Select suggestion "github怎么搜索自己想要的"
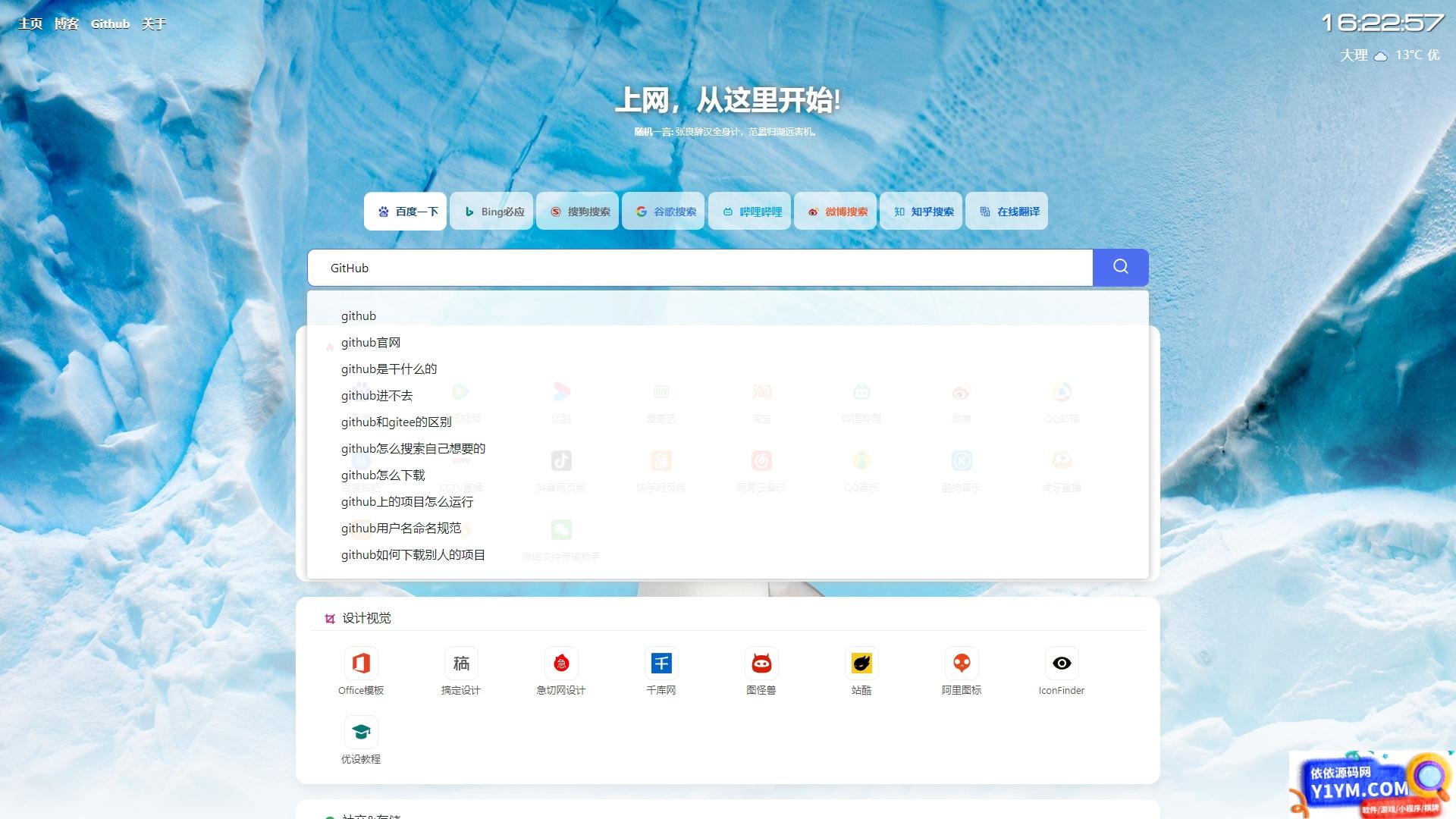Screen dimensions: 1456x819 click(x=728, y=449)
